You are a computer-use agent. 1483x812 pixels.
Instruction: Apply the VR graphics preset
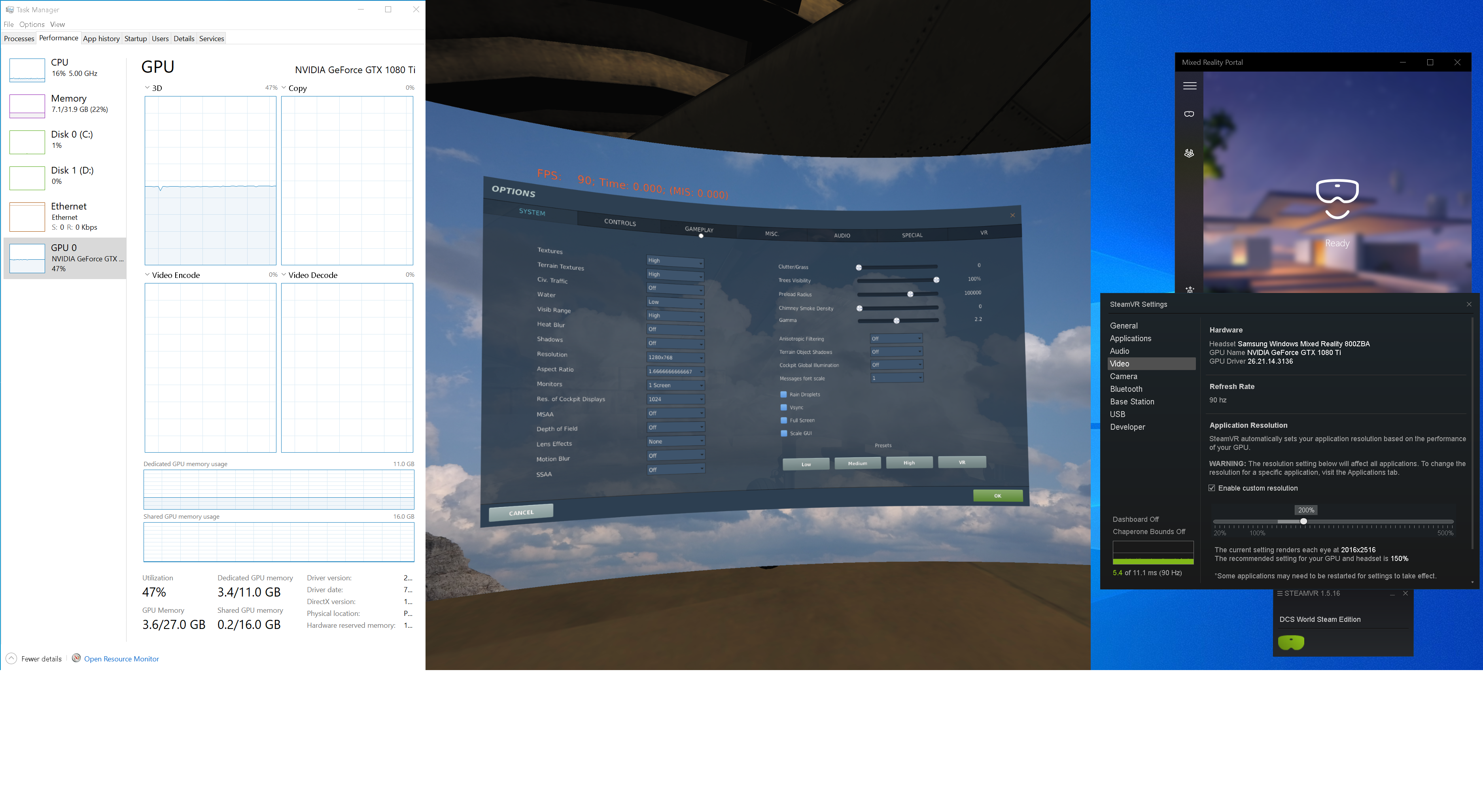click(962, 462)
